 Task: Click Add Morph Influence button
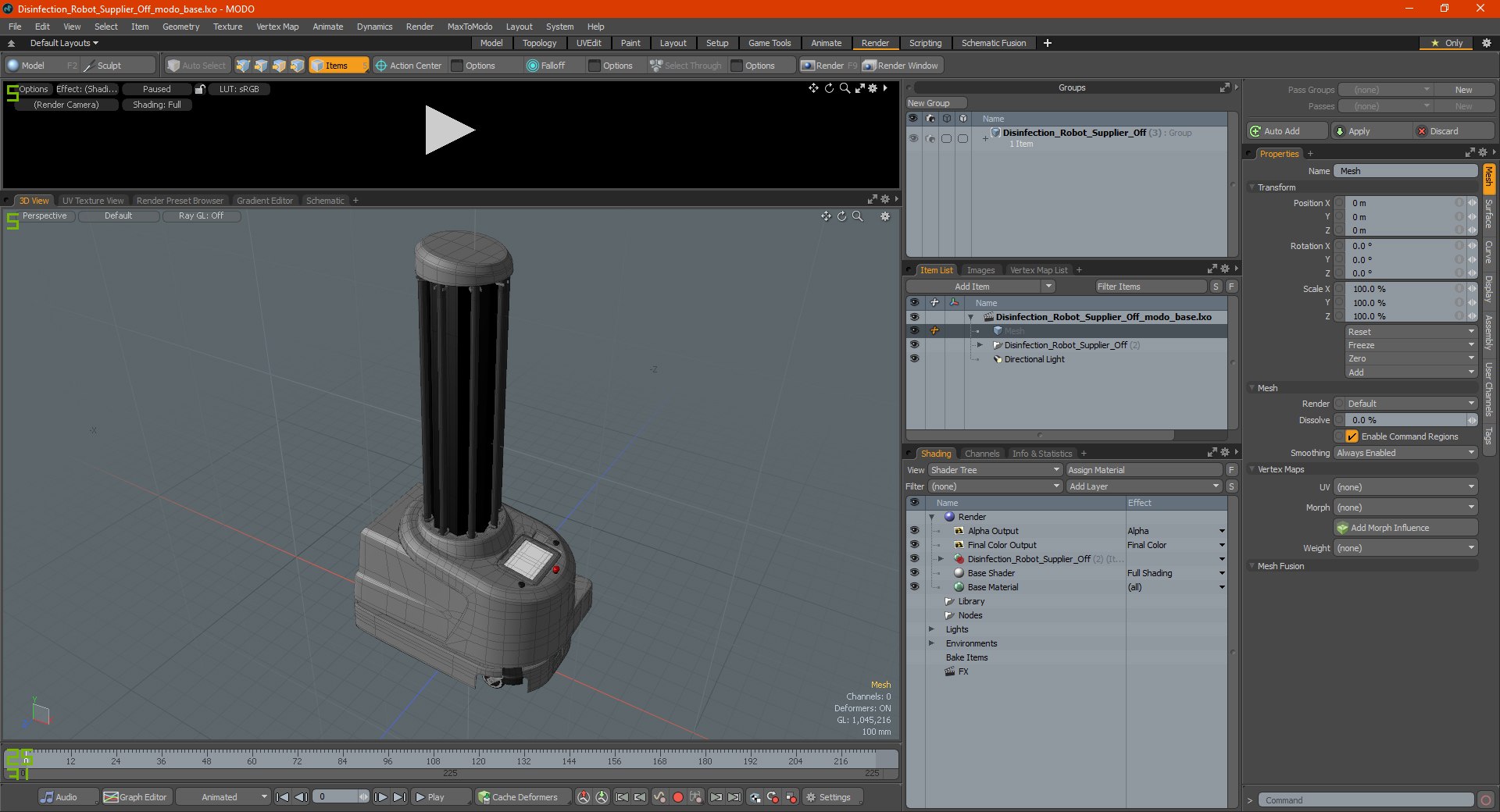[1405, 528]
